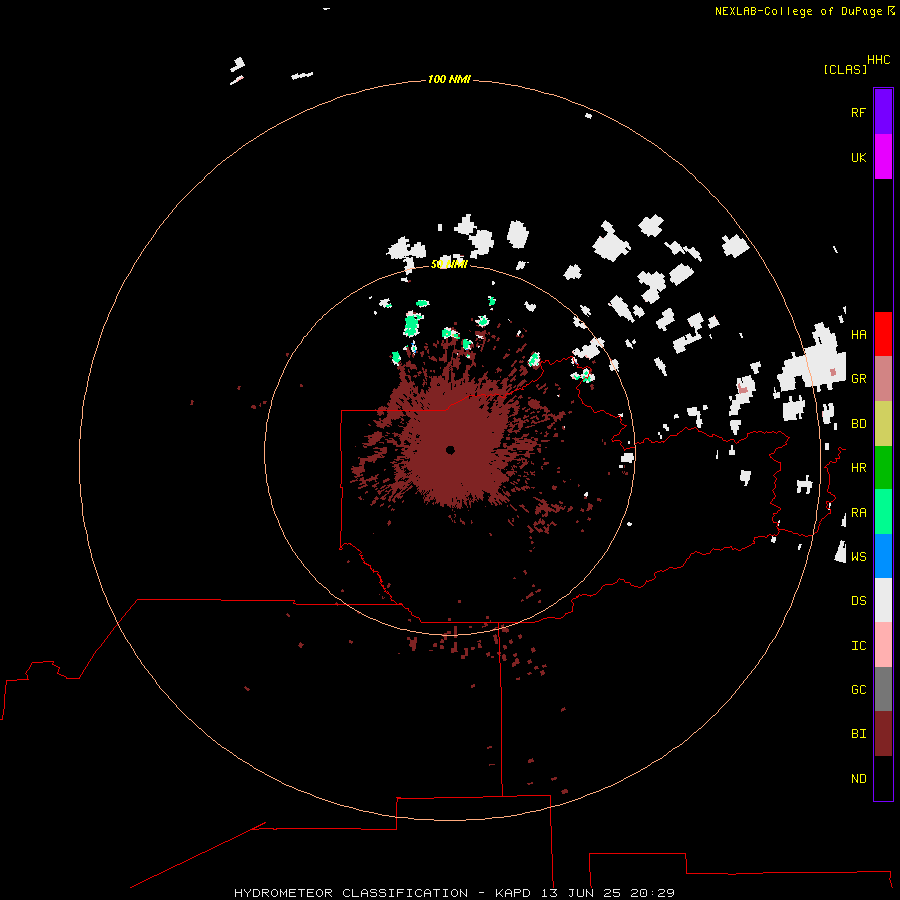This screenshot has width=900, height=900.
Task: Click the UK magenta legend swatch
Action: click(883, 157)
